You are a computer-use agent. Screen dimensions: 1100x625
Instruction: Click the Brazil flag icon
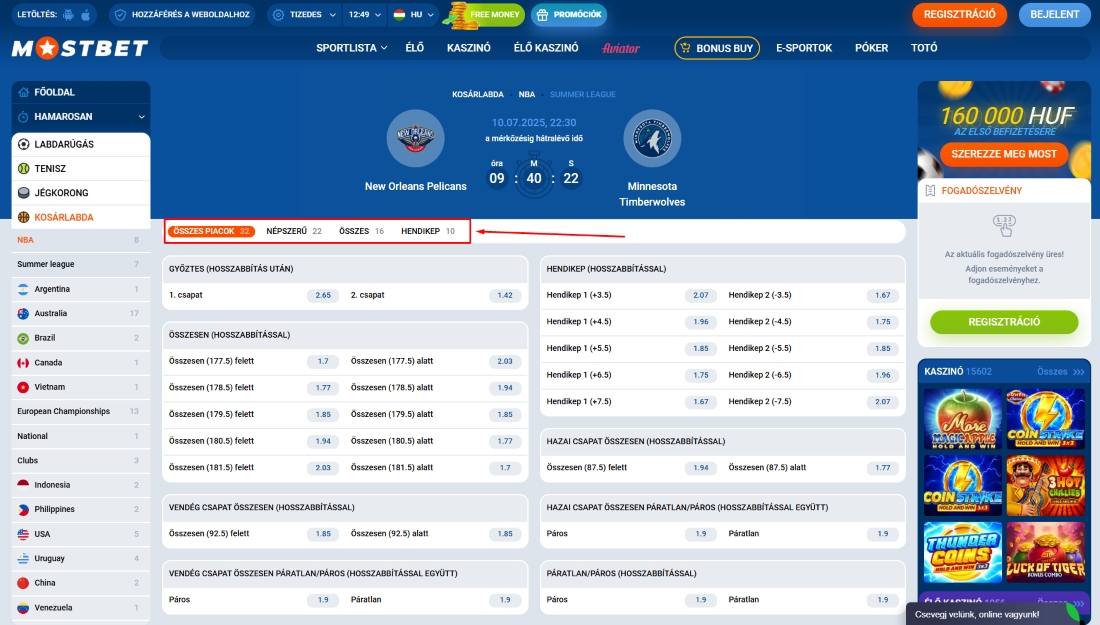coord(23,338)
